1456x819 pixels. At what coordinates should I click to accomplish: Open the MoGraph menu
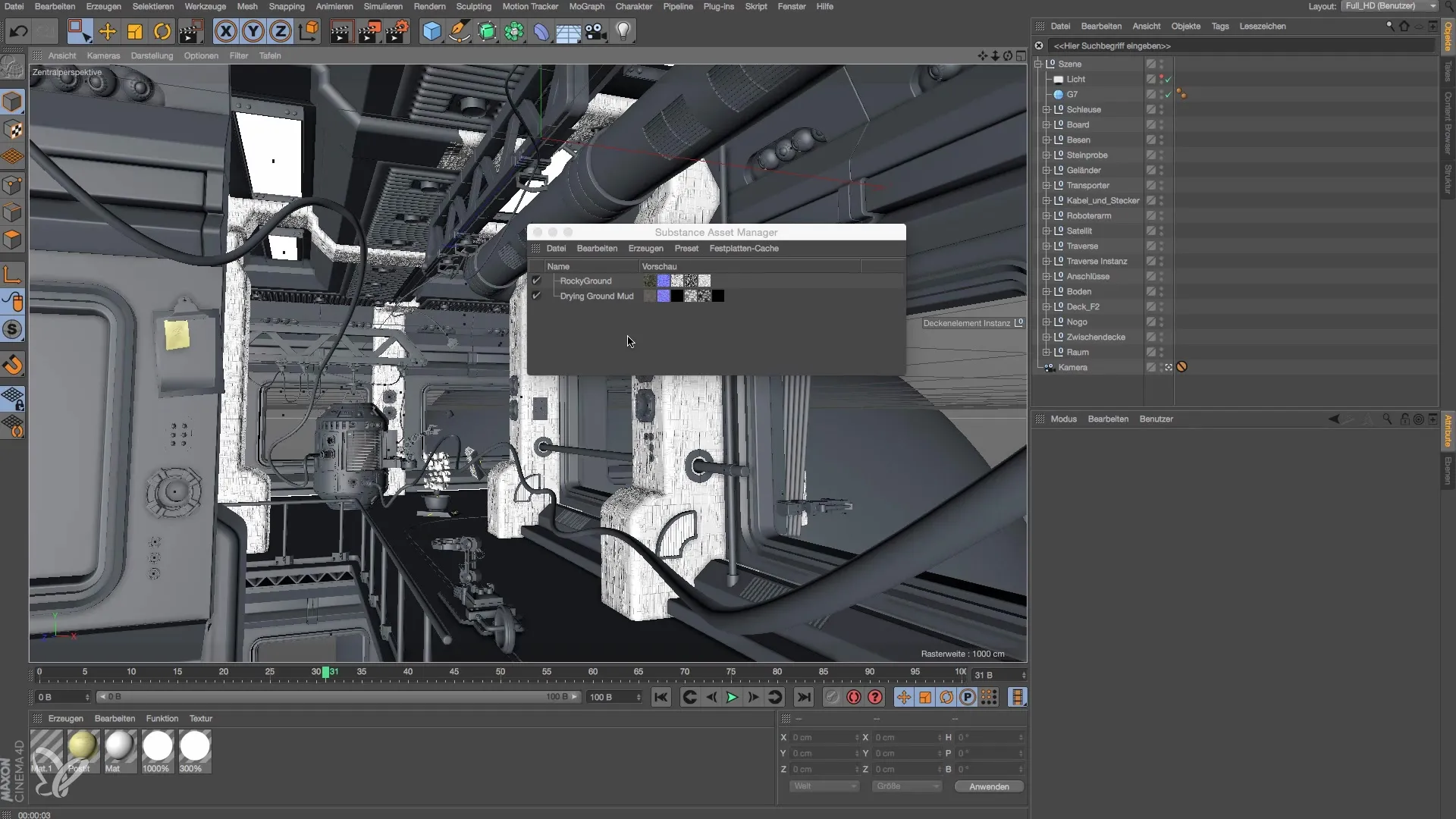coord(586,6)
